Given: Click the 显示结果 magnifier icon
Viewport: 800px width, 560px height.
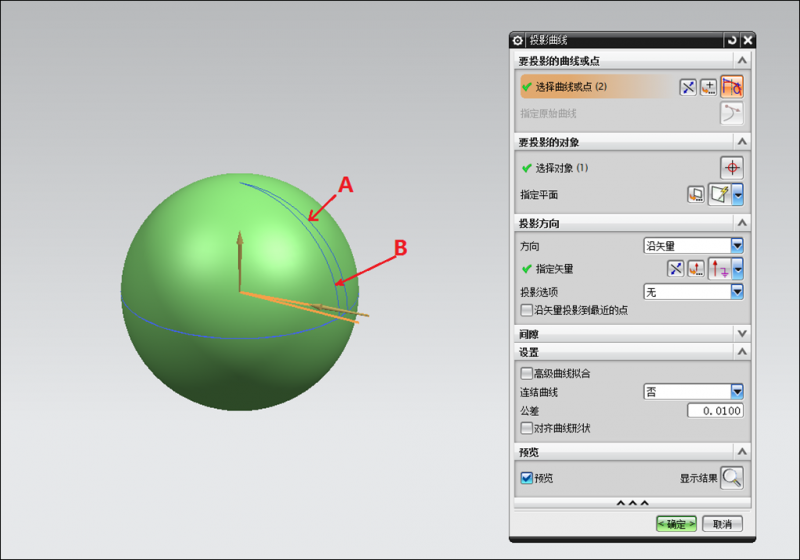Looking at the screenshot, I should 732,478.
